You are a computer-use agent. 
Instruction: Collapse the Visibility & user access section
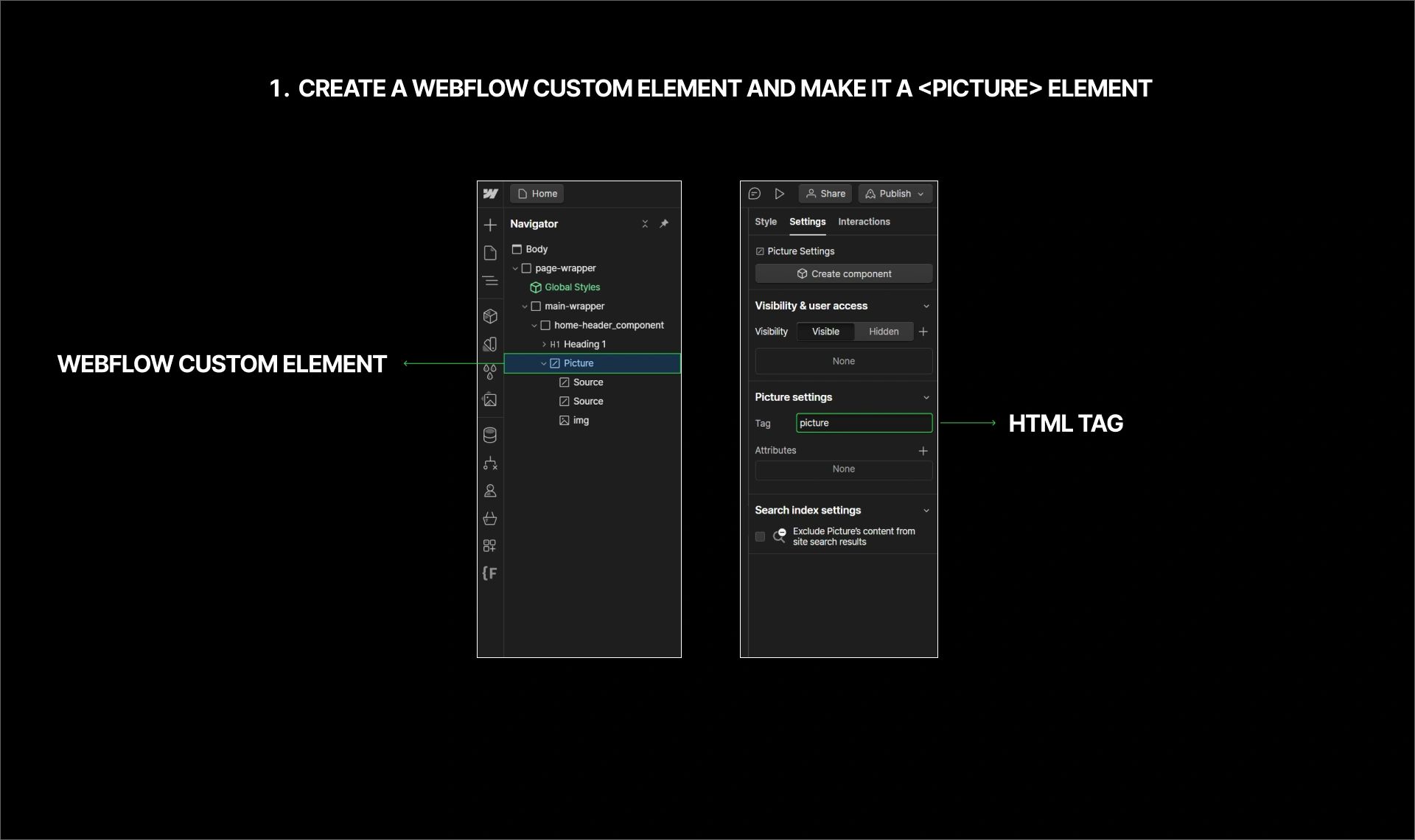pyautogui.click(x=926, y=306)
